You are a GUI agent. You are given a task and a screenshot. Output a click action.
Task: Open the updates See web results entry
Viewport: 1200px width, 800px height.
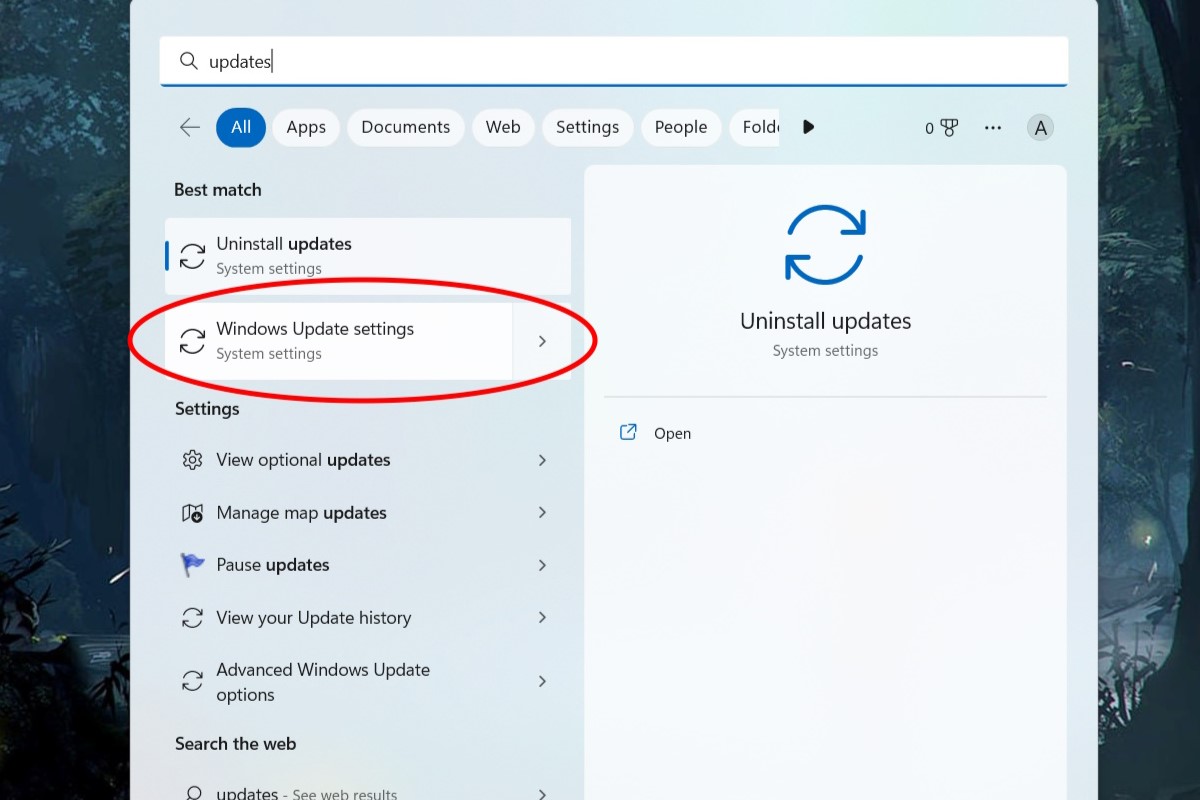(x=368, y=790)
